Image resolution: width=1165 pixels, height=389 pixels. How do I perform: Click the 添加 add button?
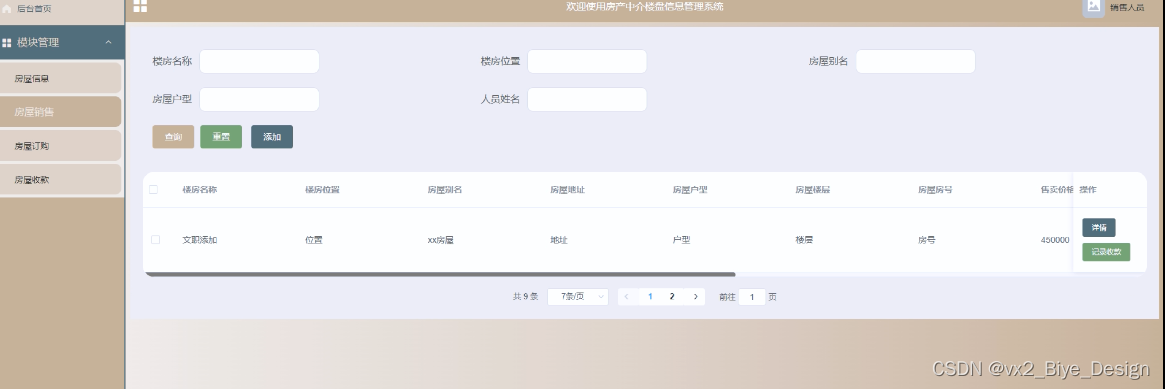[x=272, y=137]
